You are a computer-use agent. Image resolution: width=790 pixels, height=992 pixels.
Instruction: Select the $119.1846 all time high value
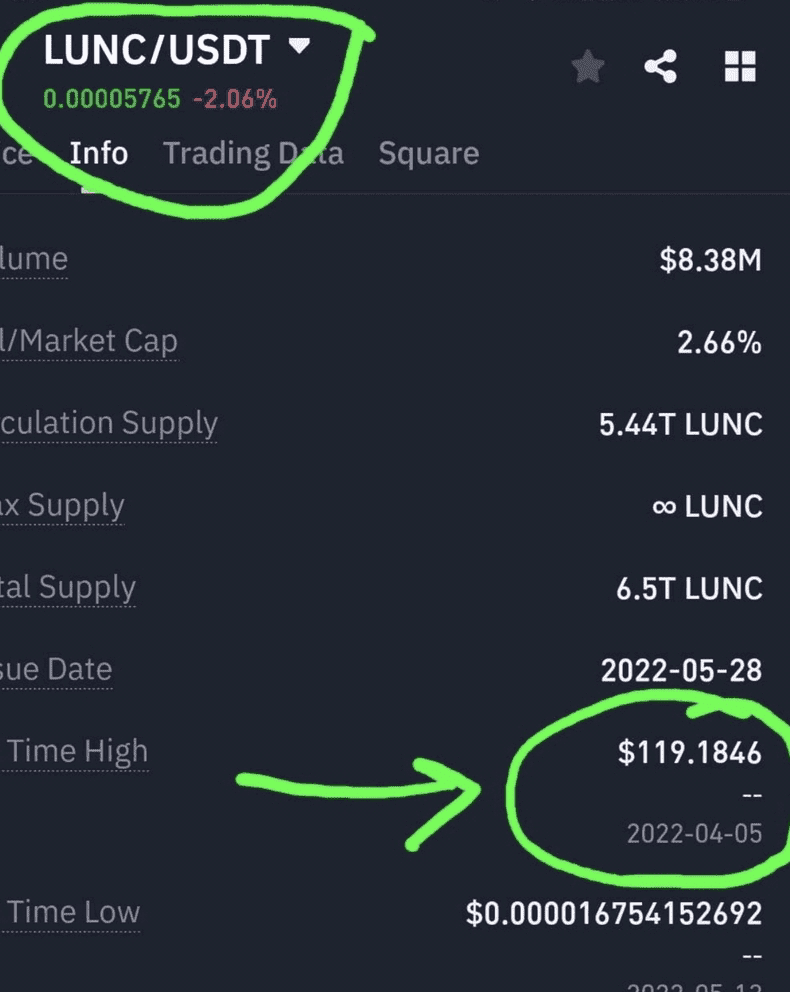tap(689, 753)
